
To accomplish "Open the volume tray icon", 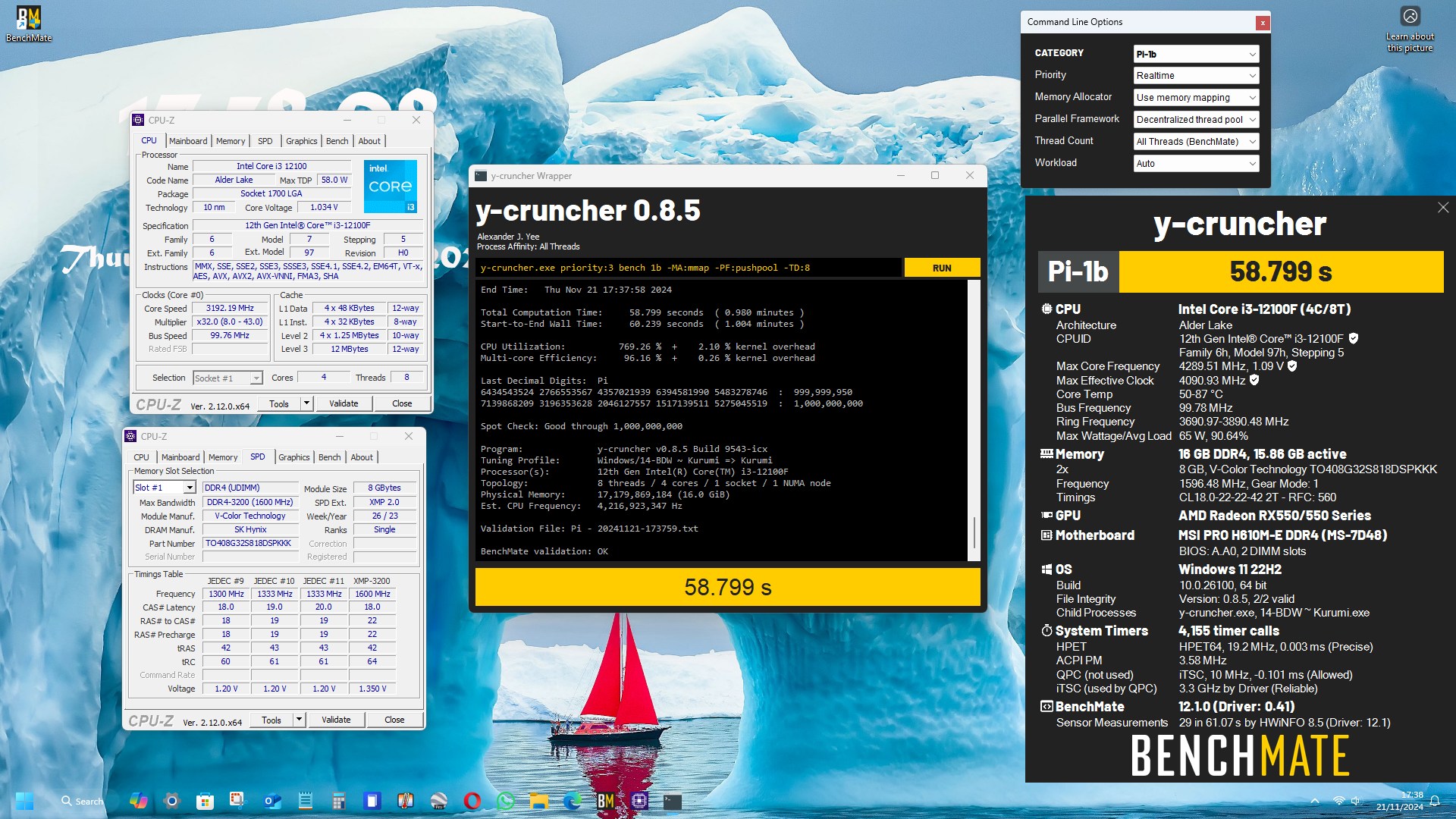I will click(1356, 801).
